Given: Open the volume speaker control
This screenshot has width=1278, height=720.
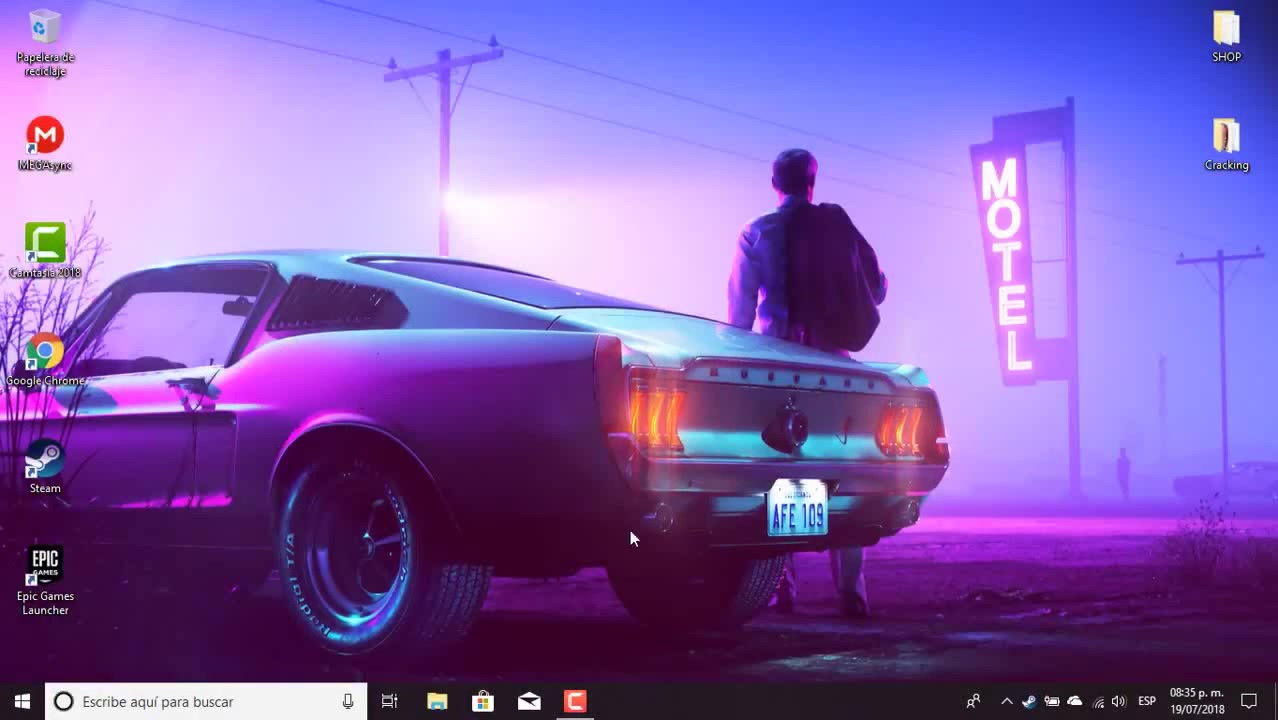Looking at the screenshot, I should pos(1119,701).
